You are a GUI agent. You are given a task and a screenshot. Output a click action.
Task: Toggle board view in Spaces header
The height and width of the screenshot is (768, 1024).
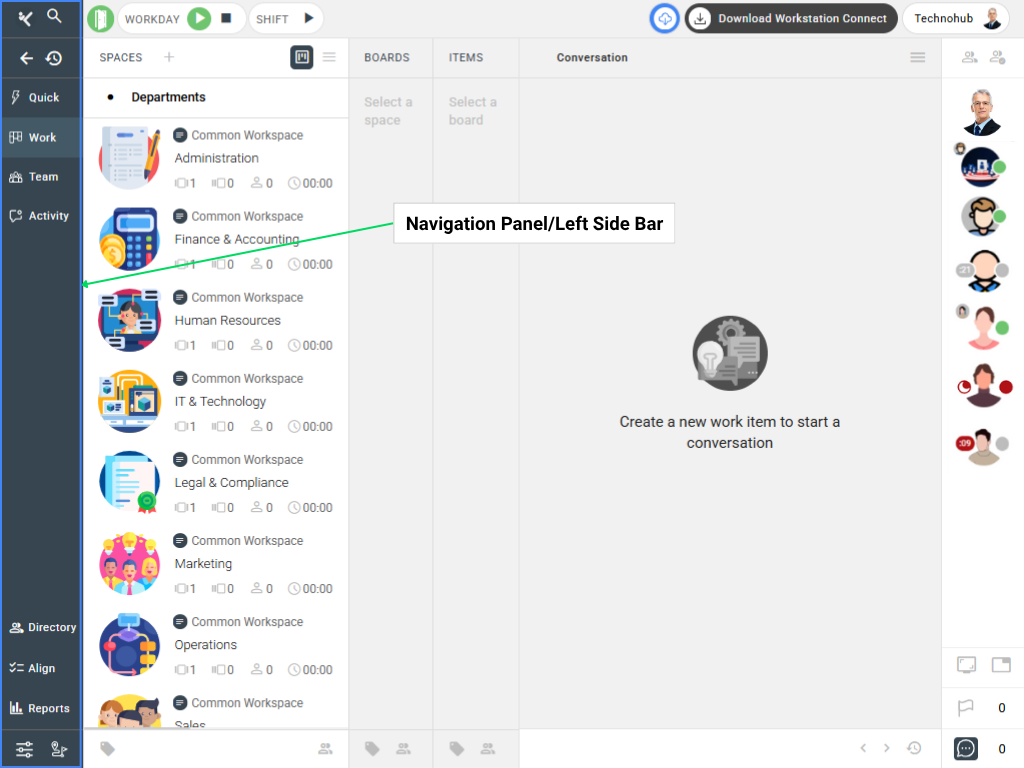point(301,57)
